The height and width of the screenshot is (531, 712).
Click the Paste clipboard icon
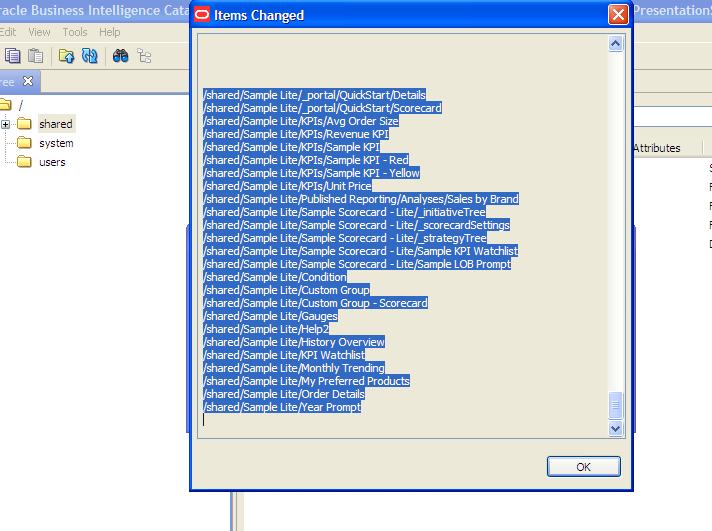(35, 56)
